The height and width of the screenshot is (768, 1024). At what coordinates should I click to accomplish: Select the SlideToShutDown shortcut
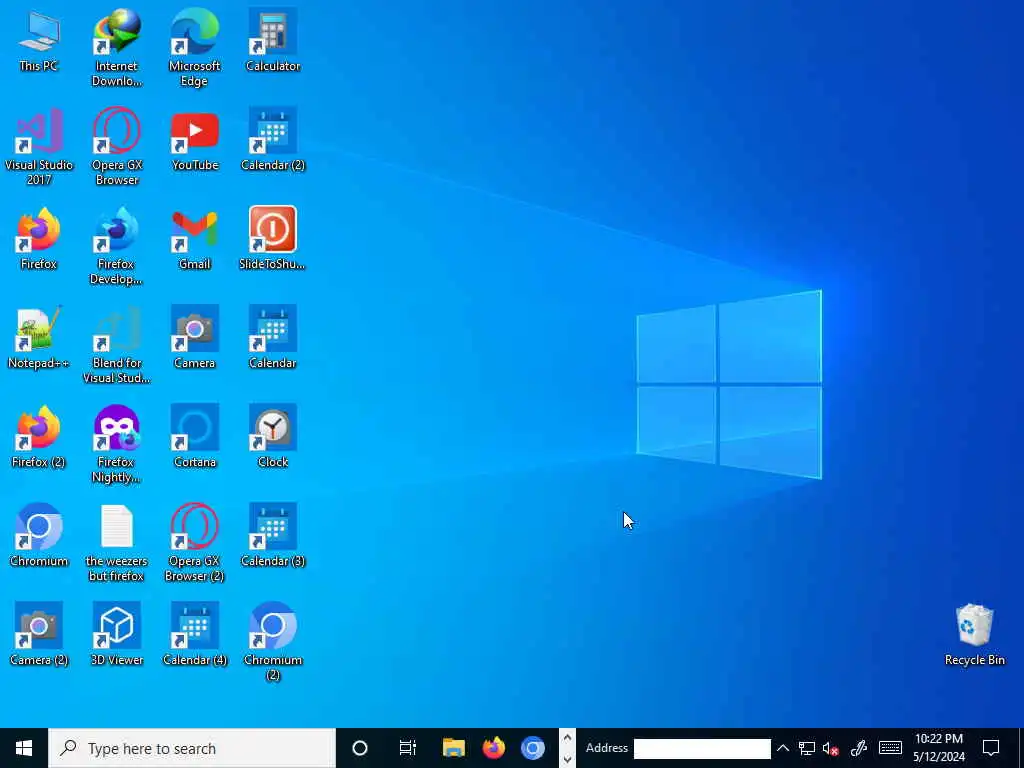tap(273, 239)
